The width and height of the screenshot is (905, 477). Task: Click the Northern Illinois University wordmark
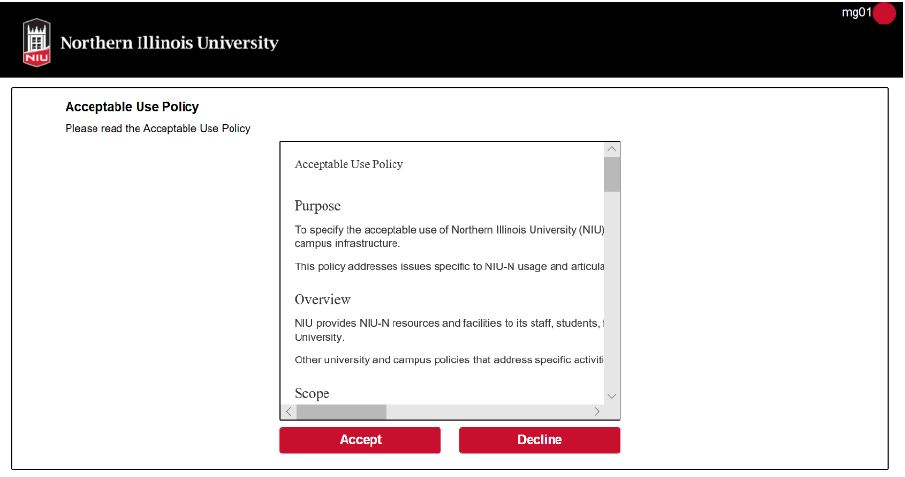click(x=169, y=43)
